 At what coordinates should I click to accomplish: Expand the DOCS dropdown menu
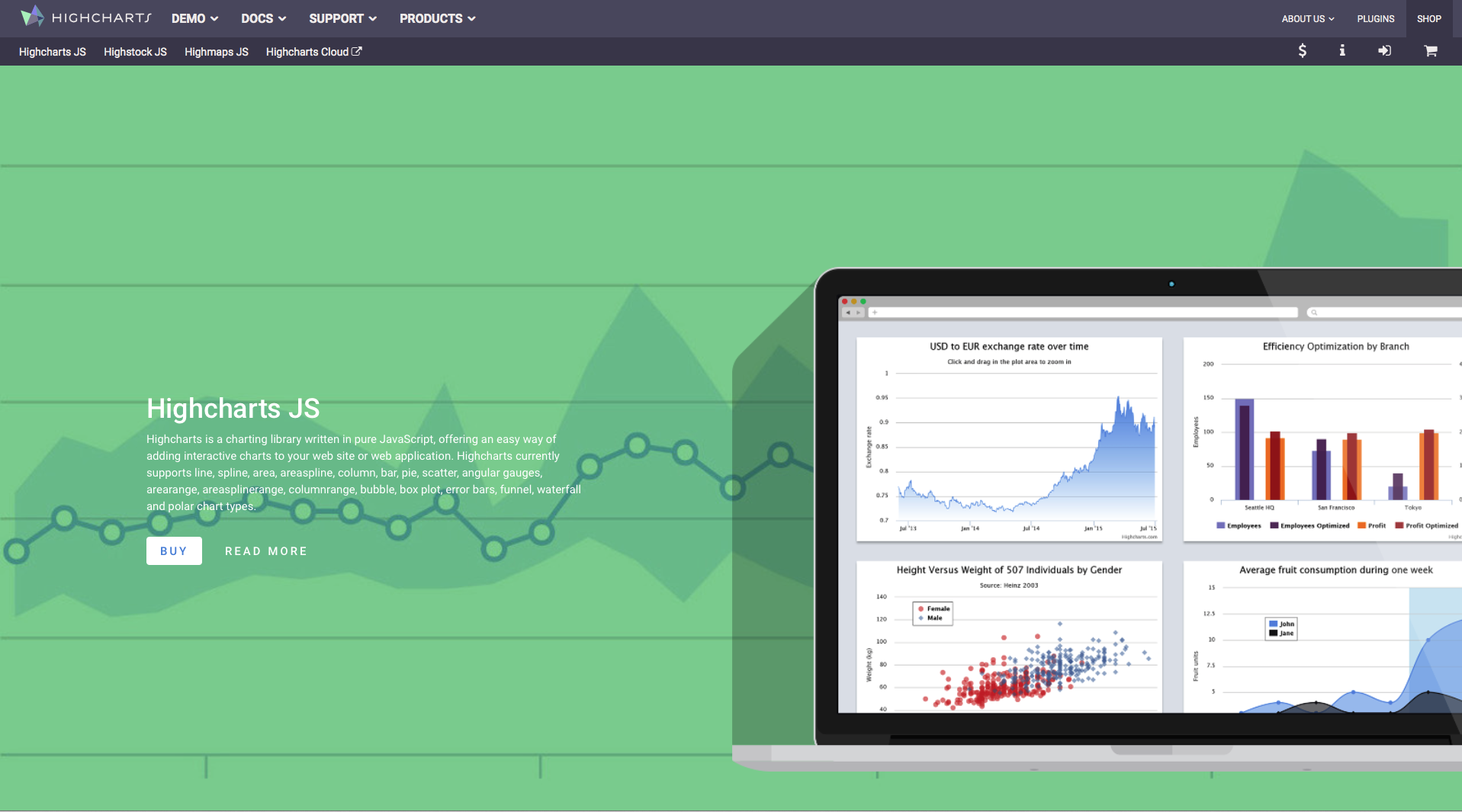point(264,18)
